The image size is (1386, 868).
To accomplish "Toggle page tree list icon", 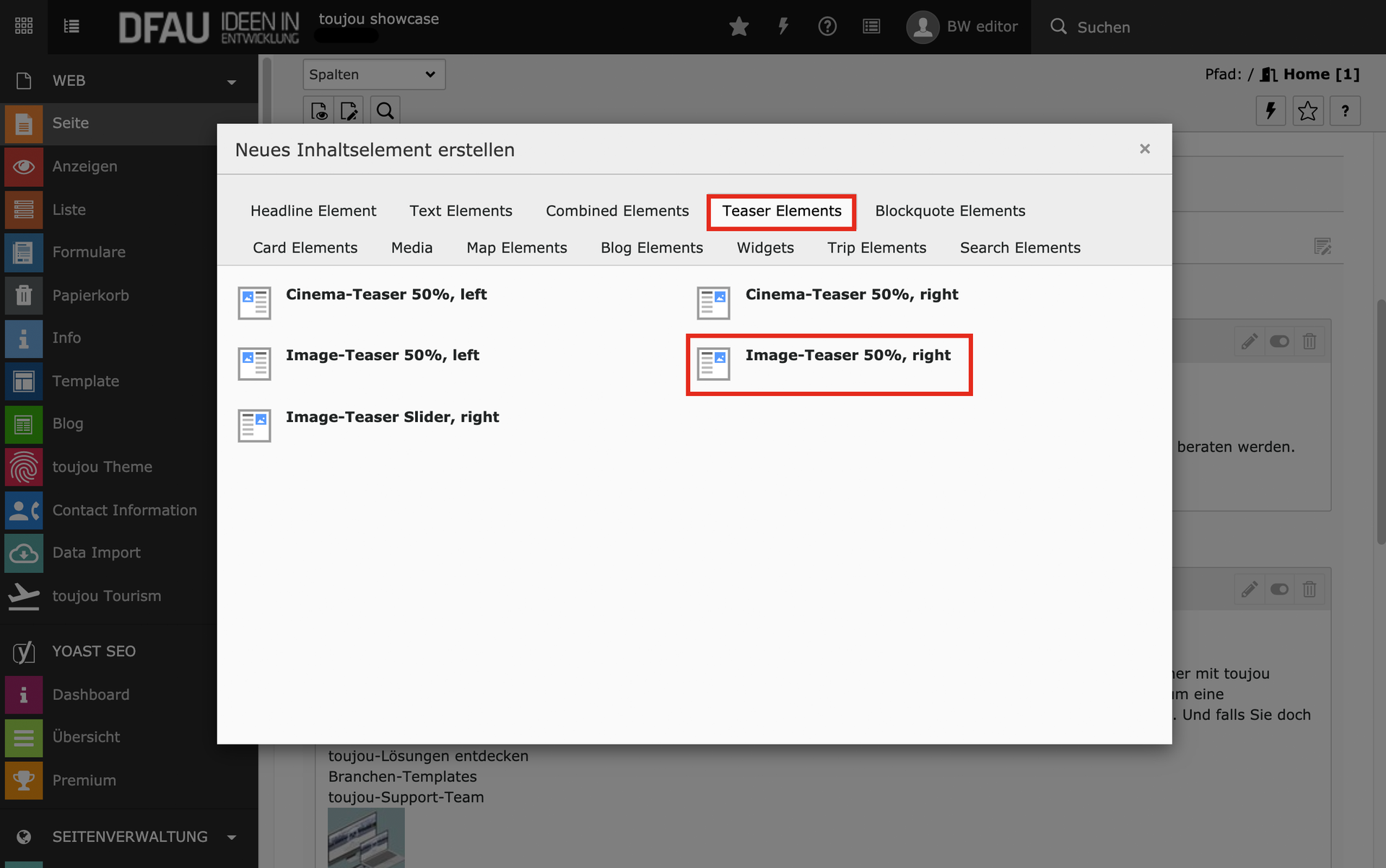I will coord(71,27).
